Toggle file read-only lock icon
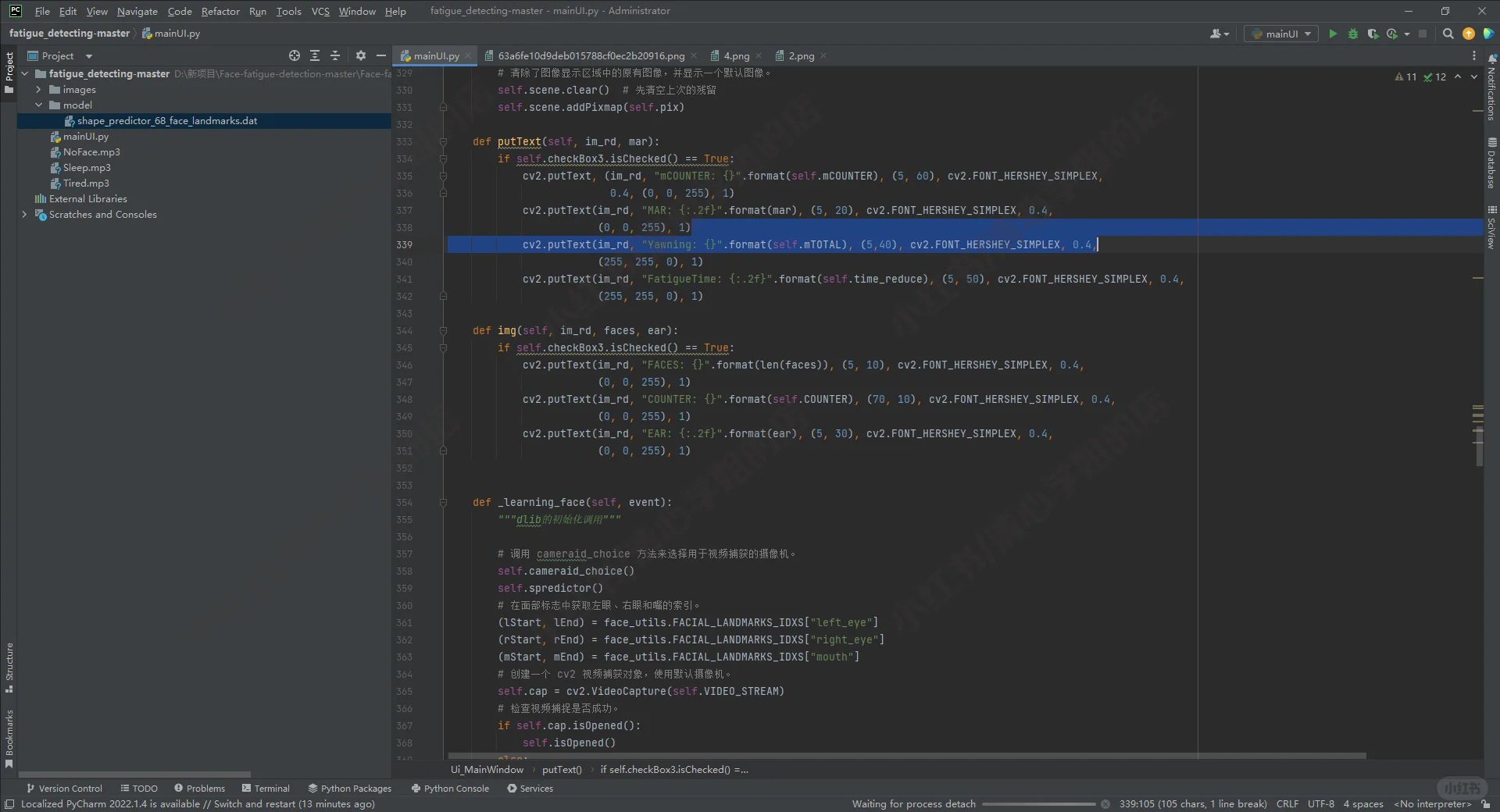The image size is (1500, 812). 1485,803
